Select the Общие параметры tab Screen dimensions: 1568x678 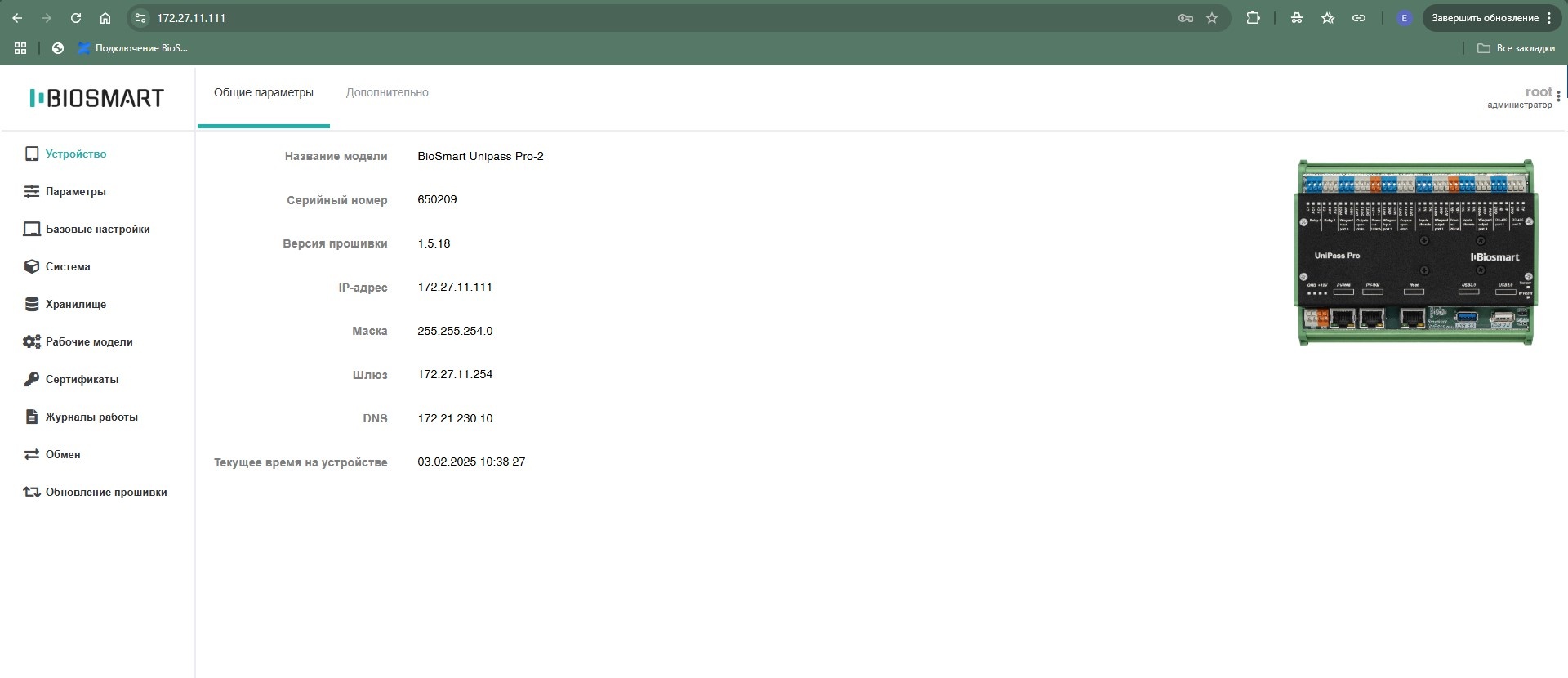coord(264,93)
